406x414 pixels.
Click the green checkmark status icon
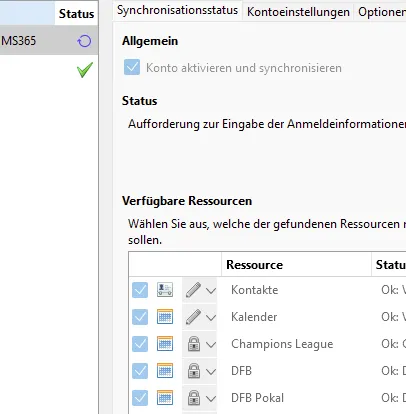tap(85, 70)
